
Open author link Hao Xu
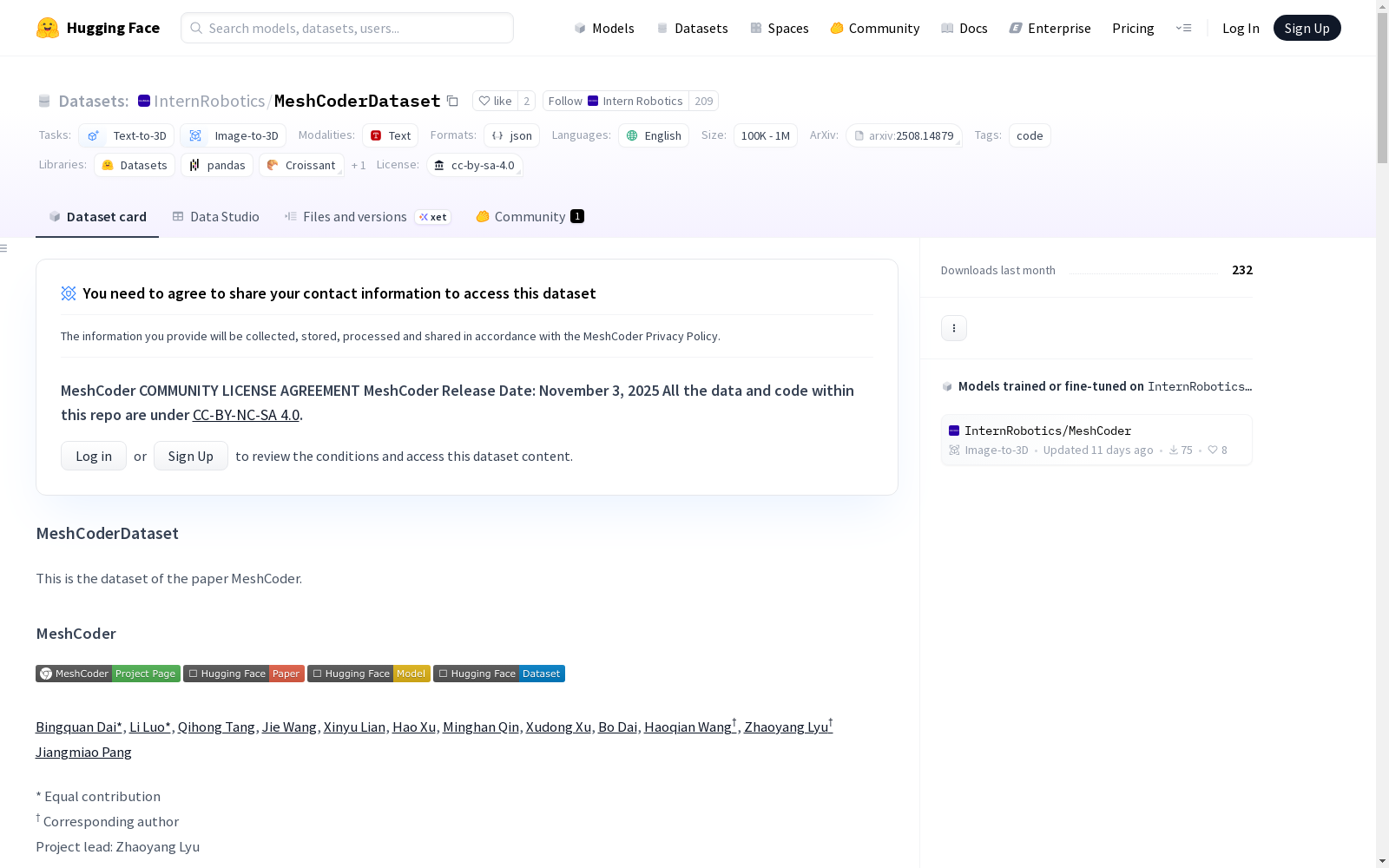[414, 727]
